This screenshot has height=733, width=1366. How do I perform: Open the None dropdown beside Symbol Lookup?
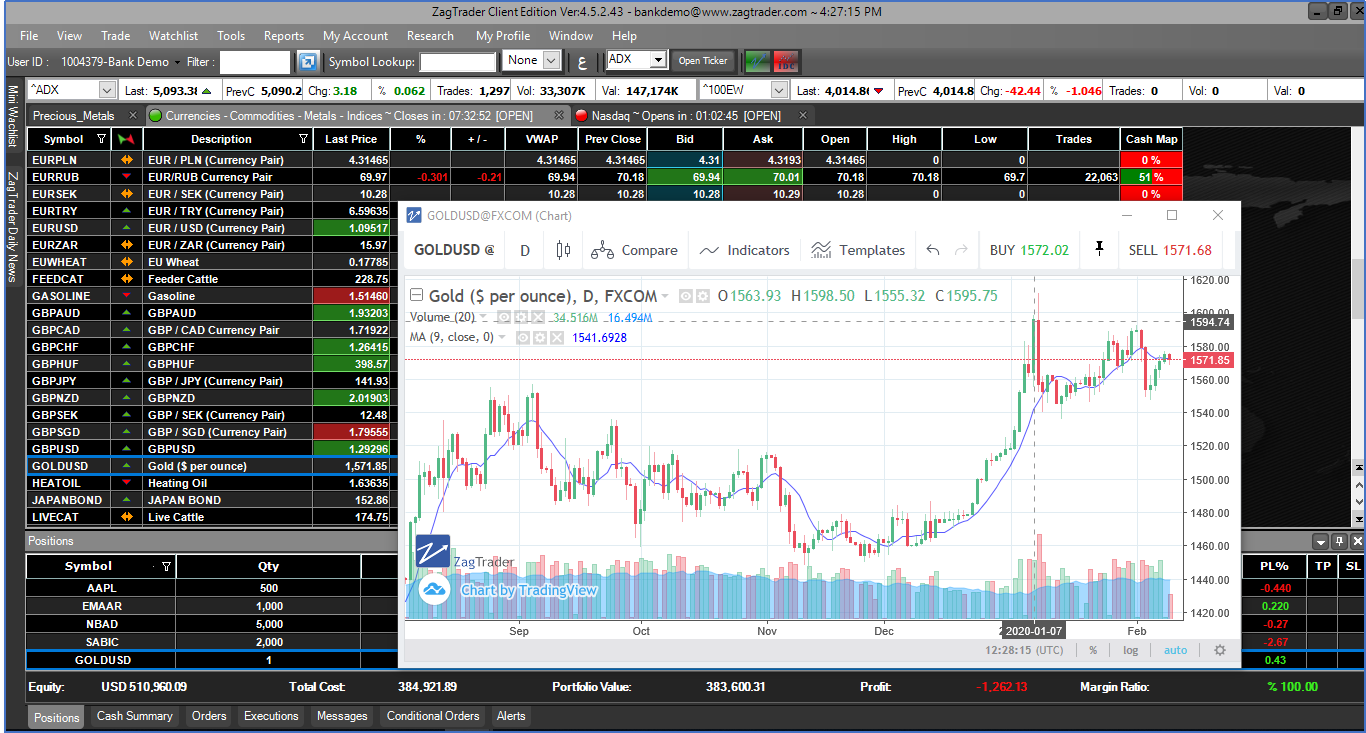point(552,60)
